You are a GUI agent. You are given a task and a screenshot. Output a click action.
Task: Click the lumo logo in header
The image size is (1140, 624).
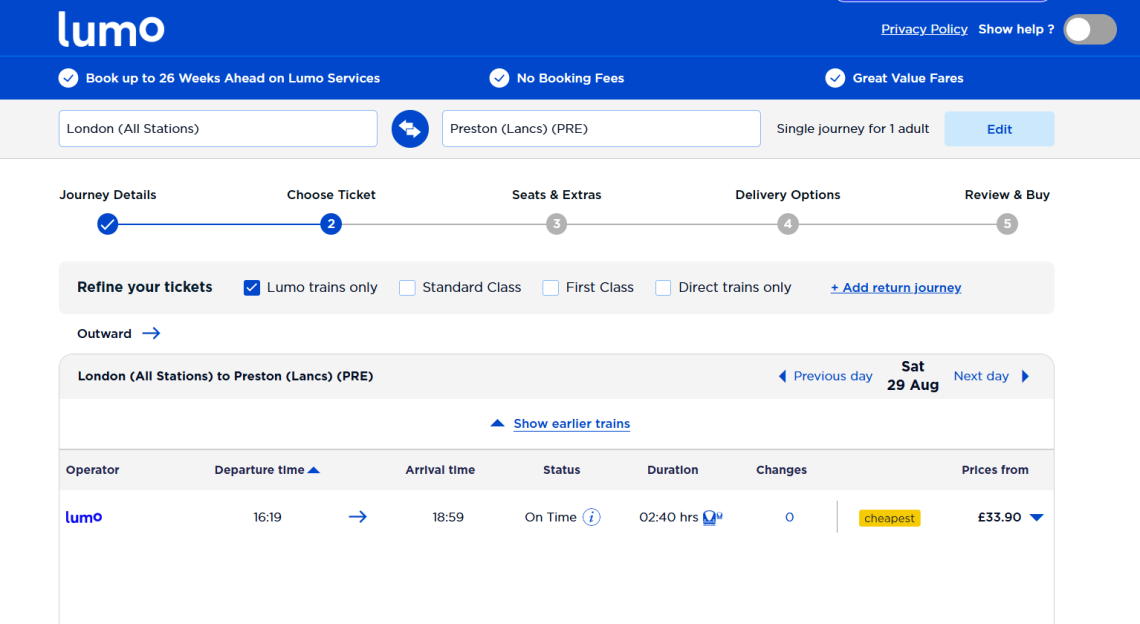pyautogui.click(x=111, y=29)
